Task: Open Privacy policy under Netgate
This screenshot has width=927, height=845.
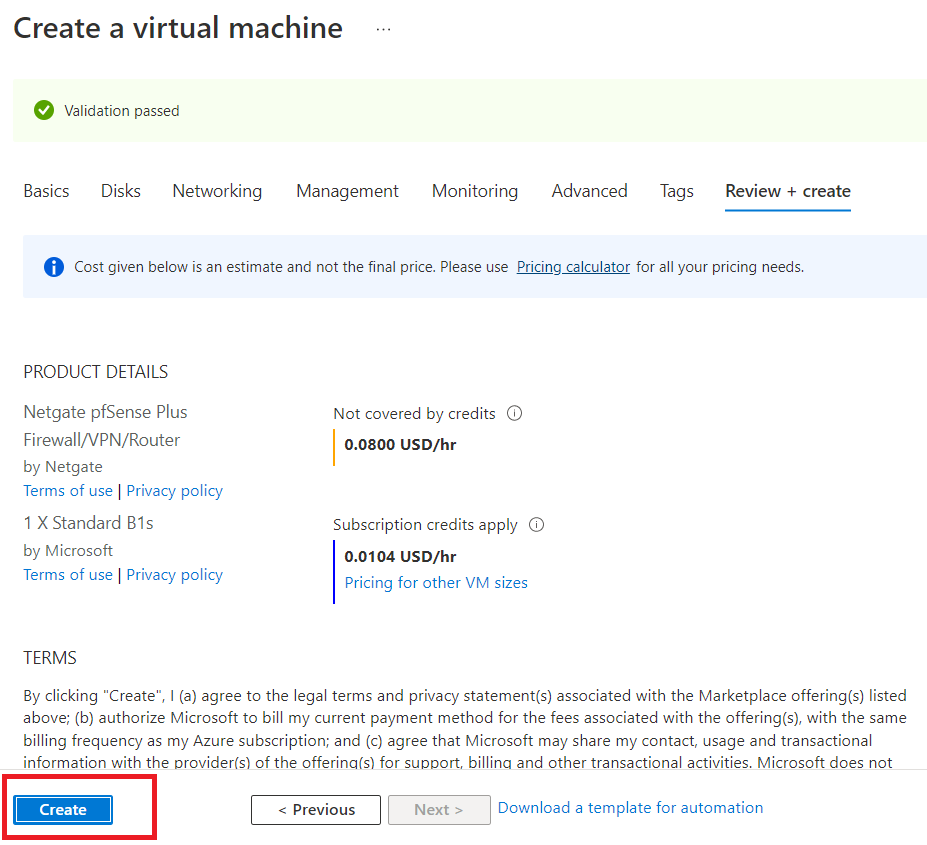Action: 174,491
